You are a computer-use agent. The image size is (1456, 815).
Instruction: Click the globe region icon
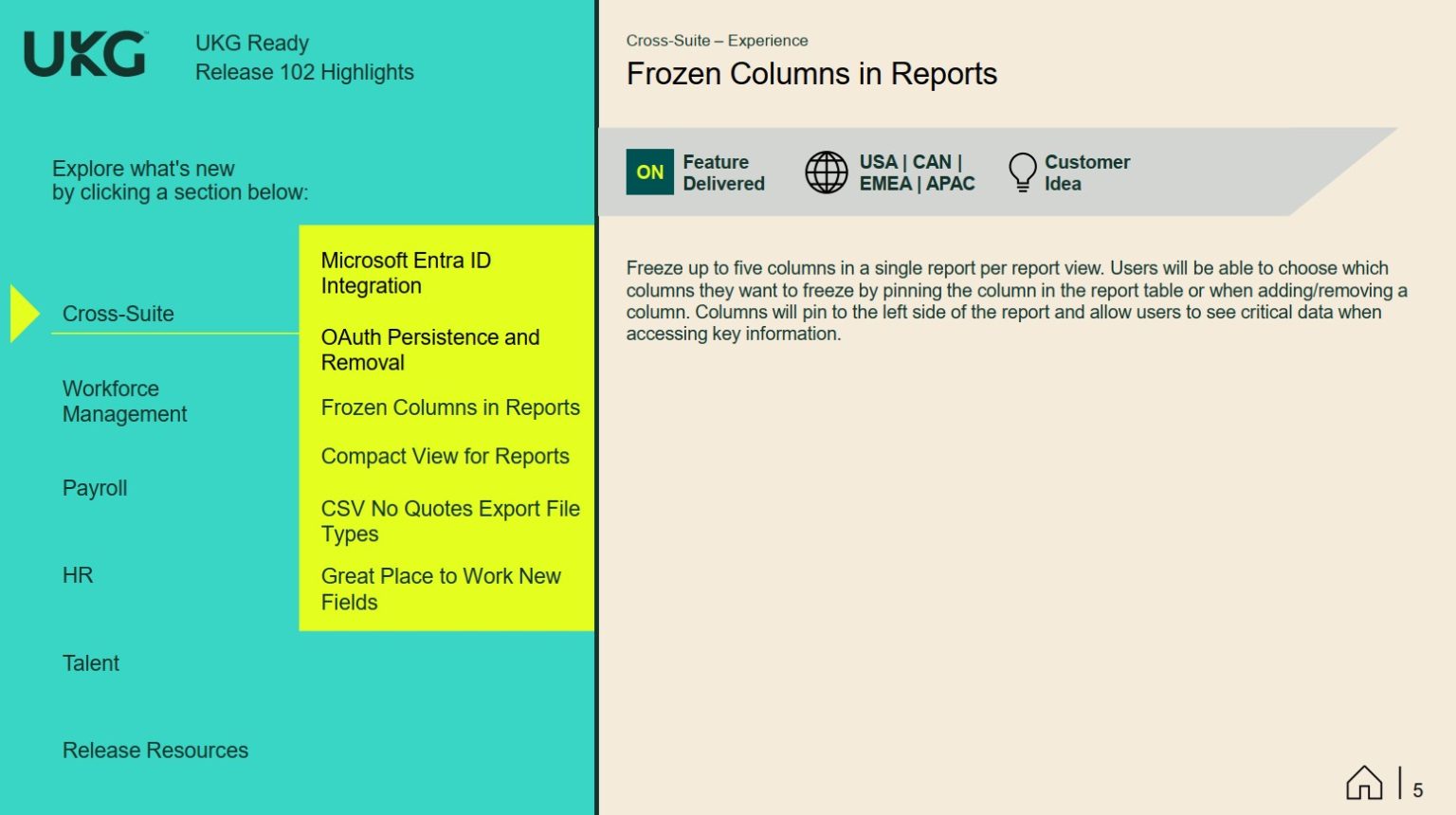click(827, 172)
